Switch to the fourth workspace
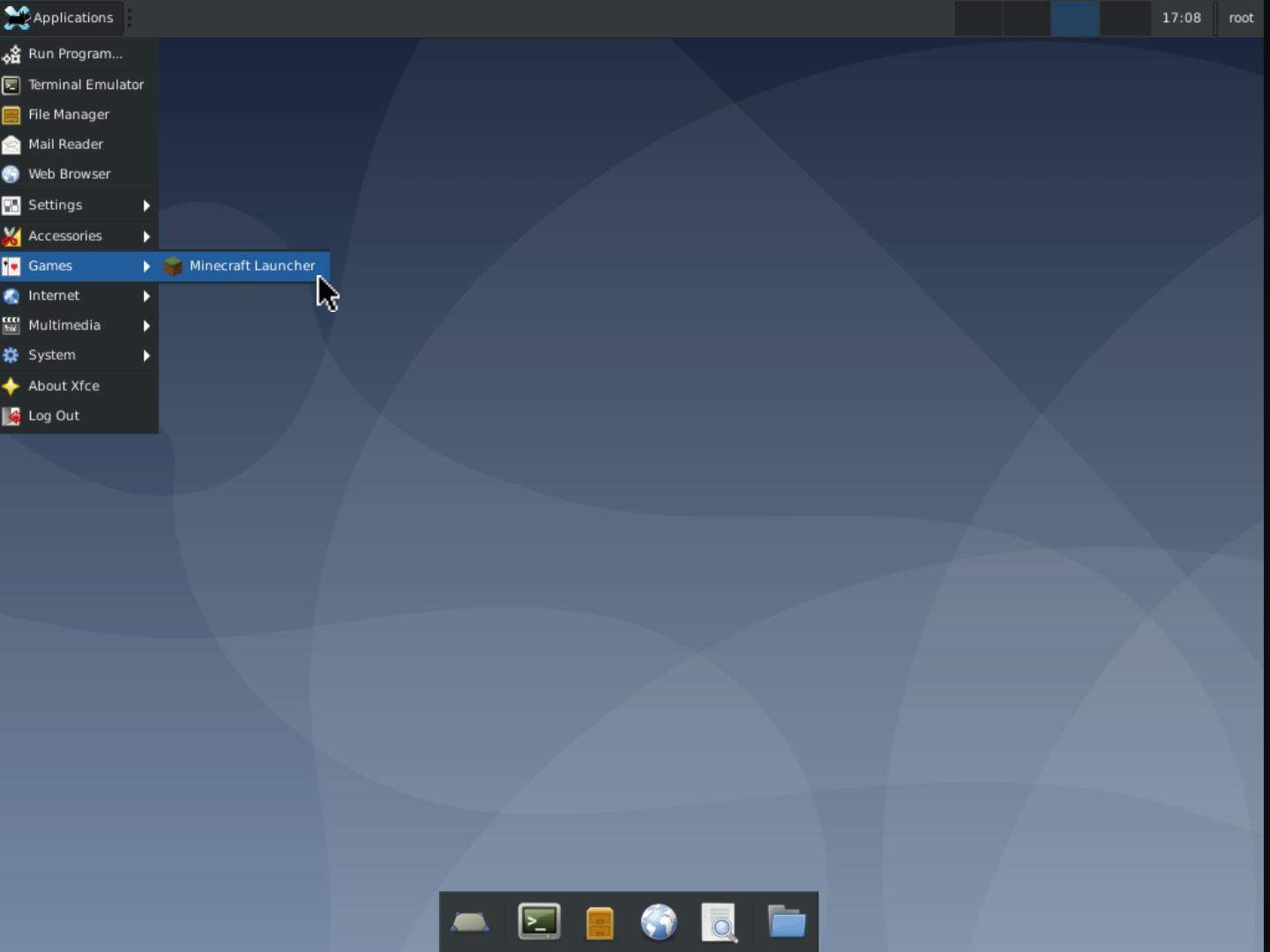Viewport: 1270px width, 952px height. (x=1125, y=18)
